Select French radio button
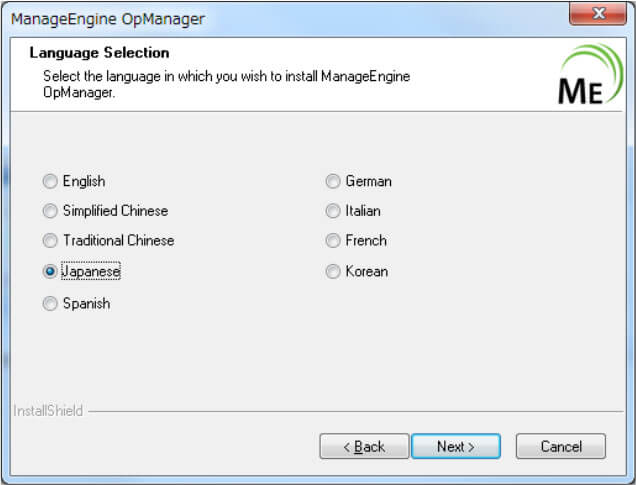 pyautogui.click(x=333, y=240)
